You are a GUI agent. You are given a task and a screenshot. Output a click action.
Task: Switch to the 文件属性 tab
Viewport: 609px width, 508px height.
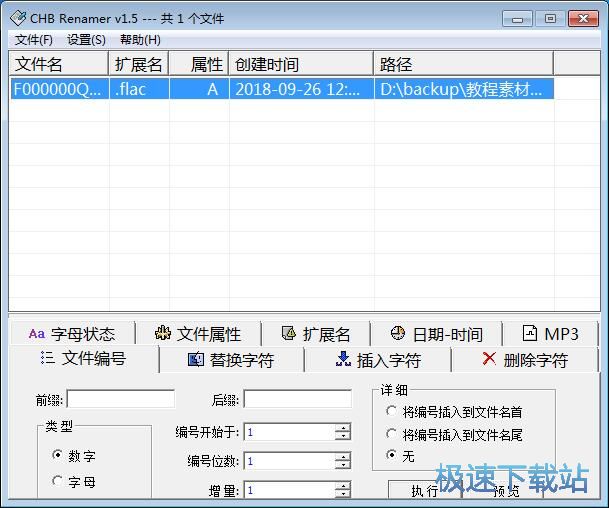click(x=198, y=334)
